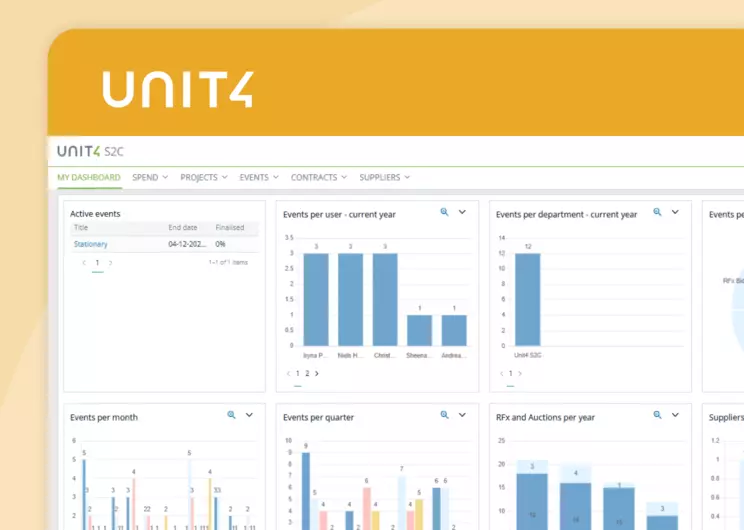The height and width of the screenshot is (530, 744).
Task: Expand options for RFx and Auctions chart
Action: point(675,415)
